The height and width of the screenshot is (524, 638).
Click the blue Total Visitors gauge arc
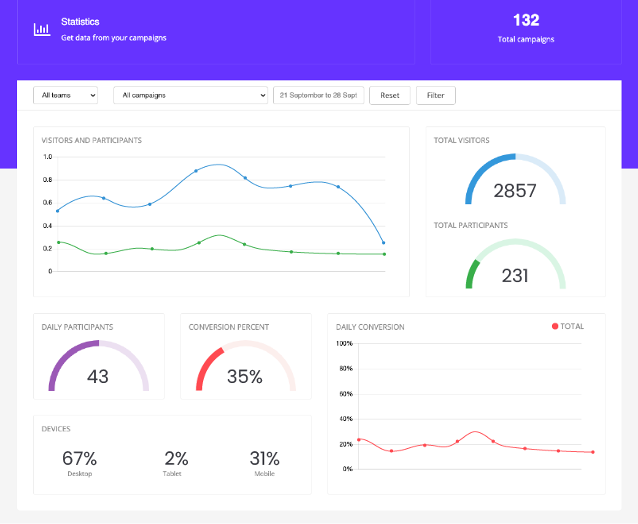coord(482,168)
